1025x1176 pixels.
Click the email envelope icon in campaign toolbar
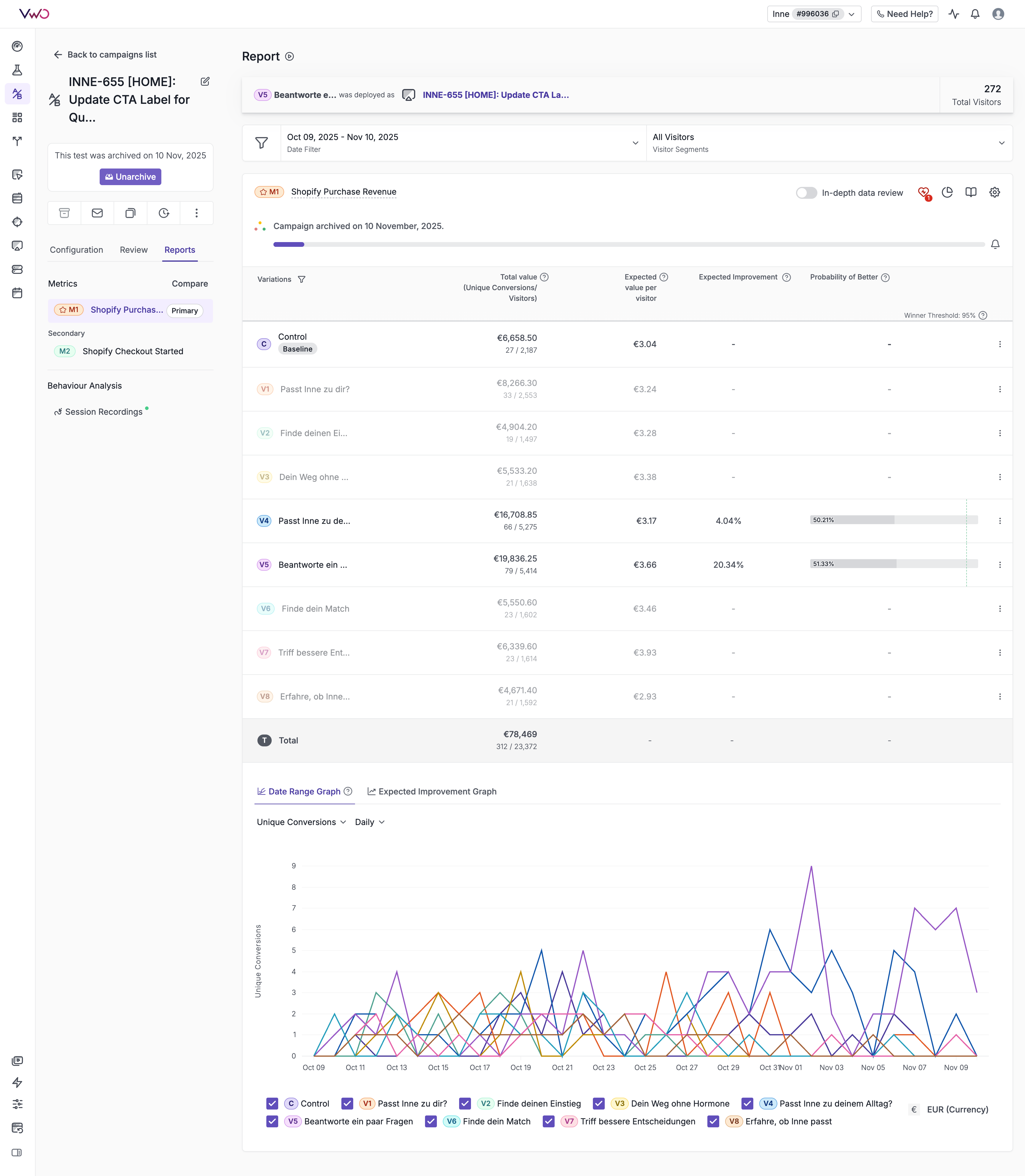97,213
